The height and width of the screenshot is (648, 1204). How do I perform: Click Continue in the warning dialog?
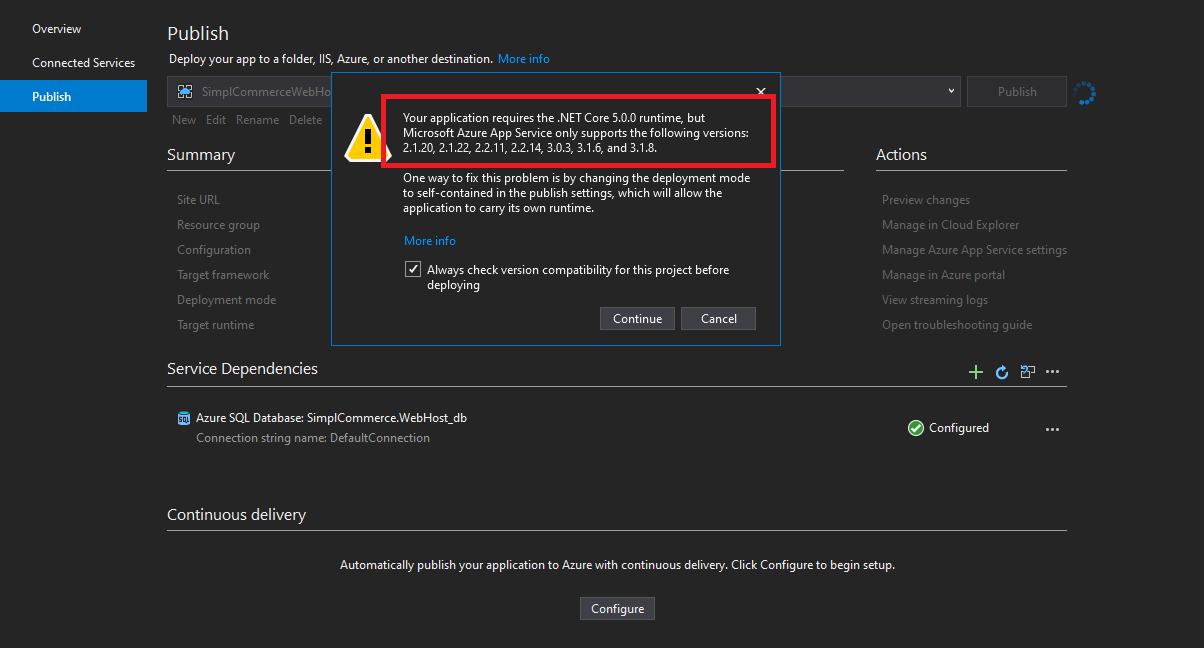[637, 318]
